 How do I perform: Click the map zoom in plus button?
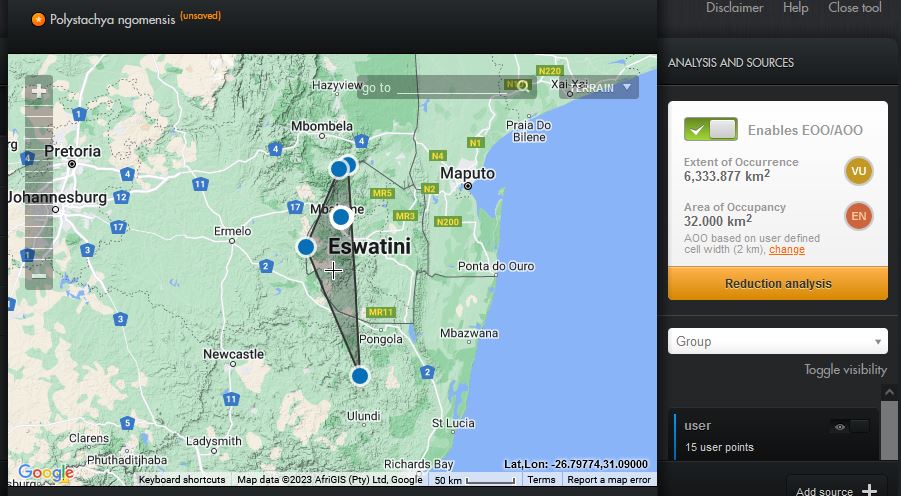pos(38,91)
